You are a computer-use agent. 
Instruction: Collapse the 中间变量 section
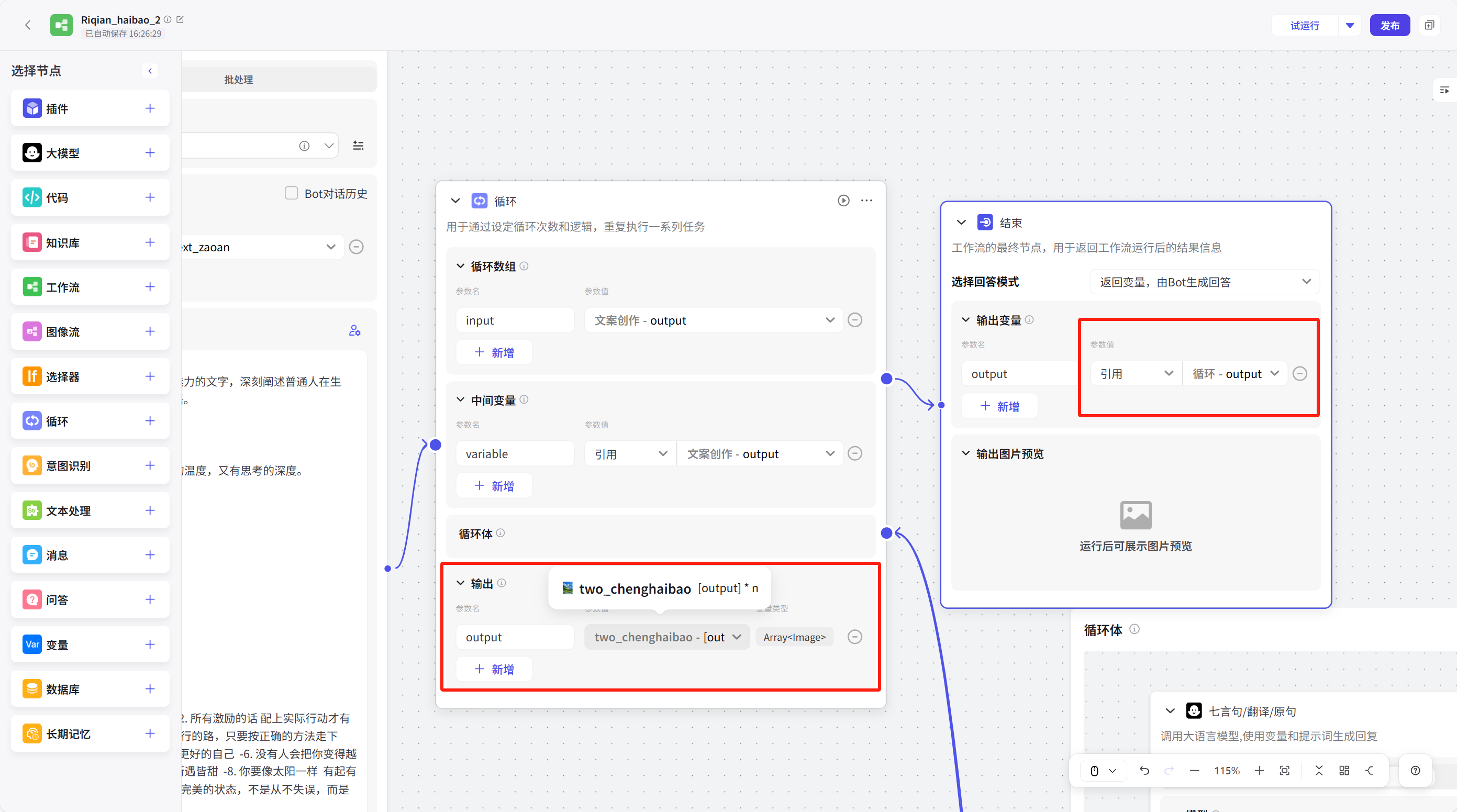pyautogui.click(x=460, y=400)
